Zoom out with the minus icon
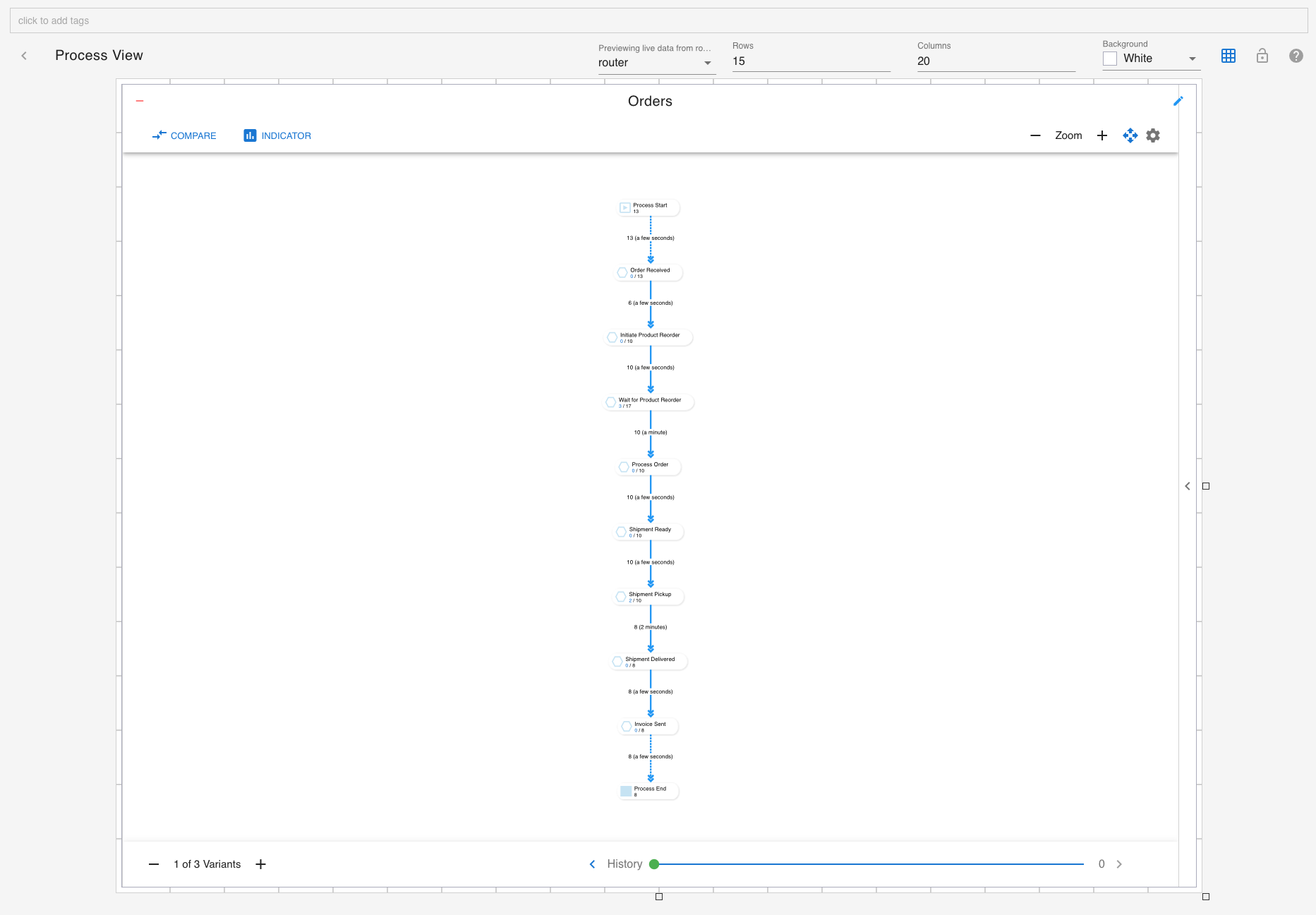 pos(1035,135)
